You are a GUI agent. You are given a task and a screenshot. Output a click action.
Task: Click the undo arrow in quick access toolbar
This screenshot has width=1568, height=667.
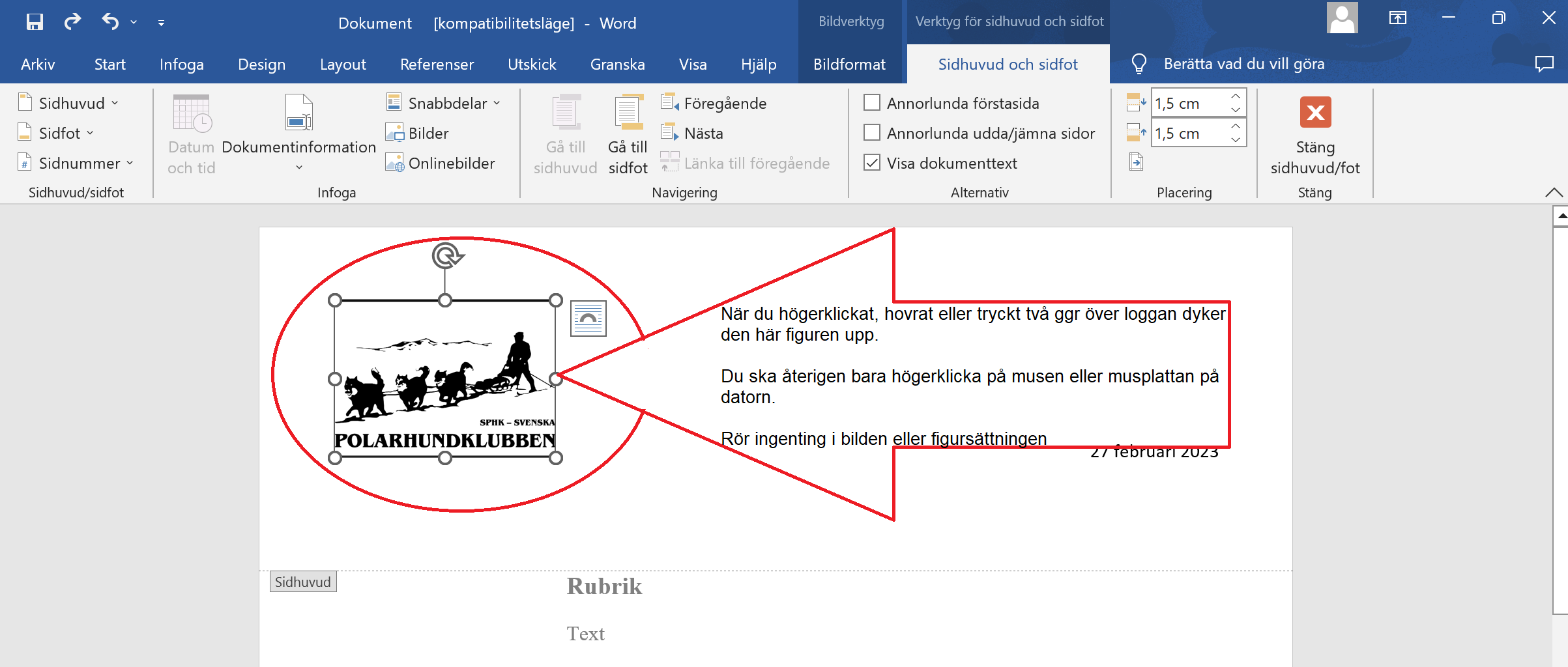pyautogui.click(x=110, y=22)
